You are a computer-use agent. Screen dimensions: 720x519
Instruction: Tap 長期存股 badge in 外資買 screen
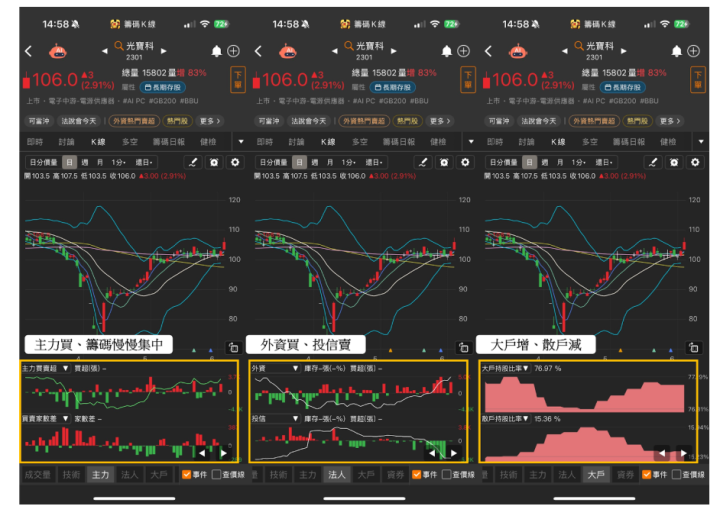393,87
